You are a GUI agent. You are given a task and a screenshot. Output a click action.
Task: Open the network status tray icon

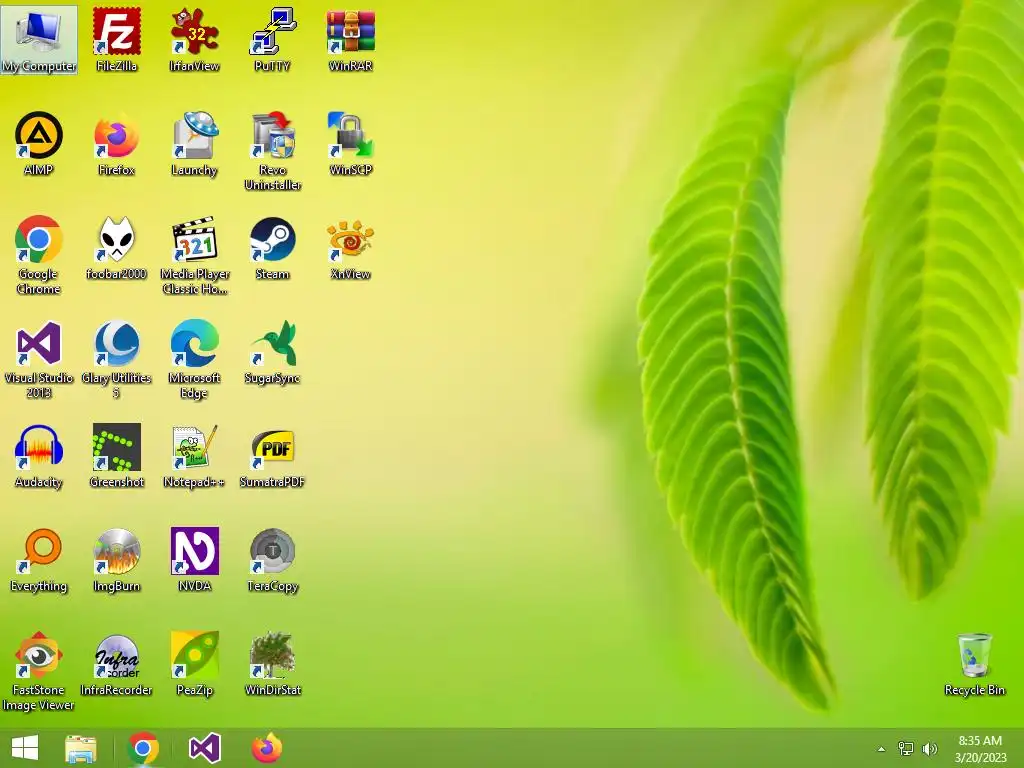[x=906, y=748]
